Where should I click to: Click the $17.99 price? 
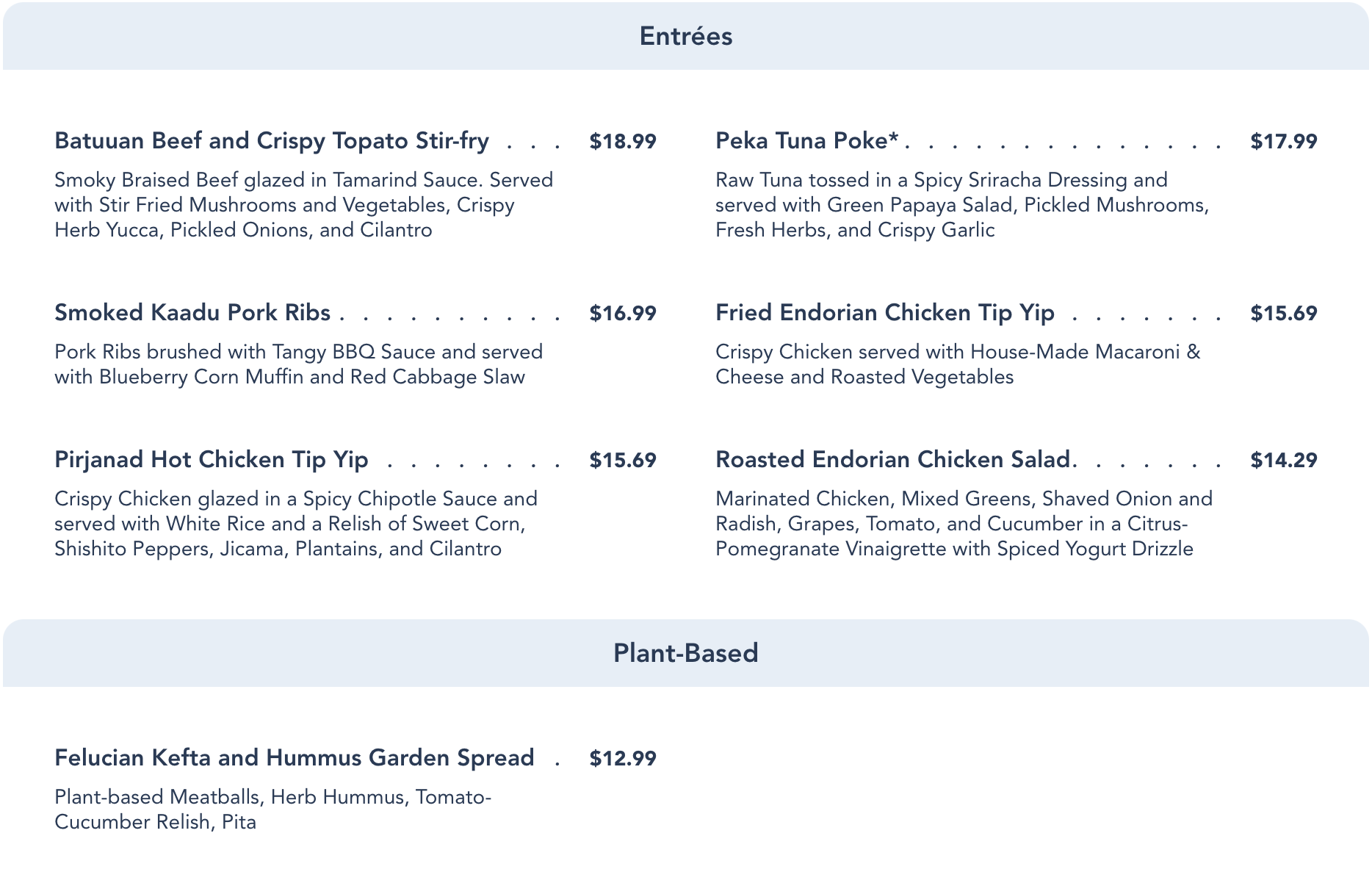click(1283, 141)
